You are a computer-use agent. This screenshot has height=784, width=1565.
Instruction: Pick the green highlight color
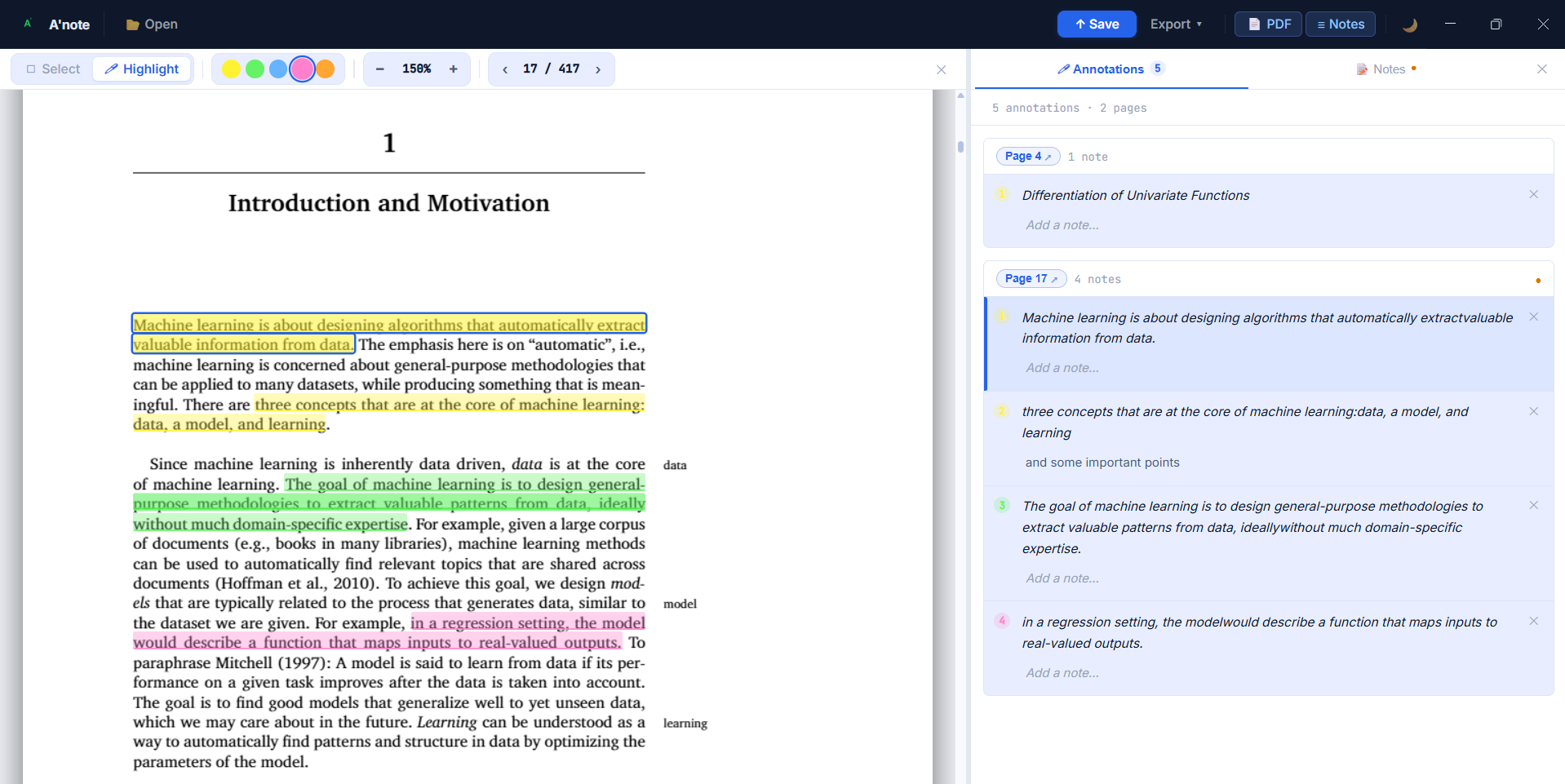[x=255, y=69]
